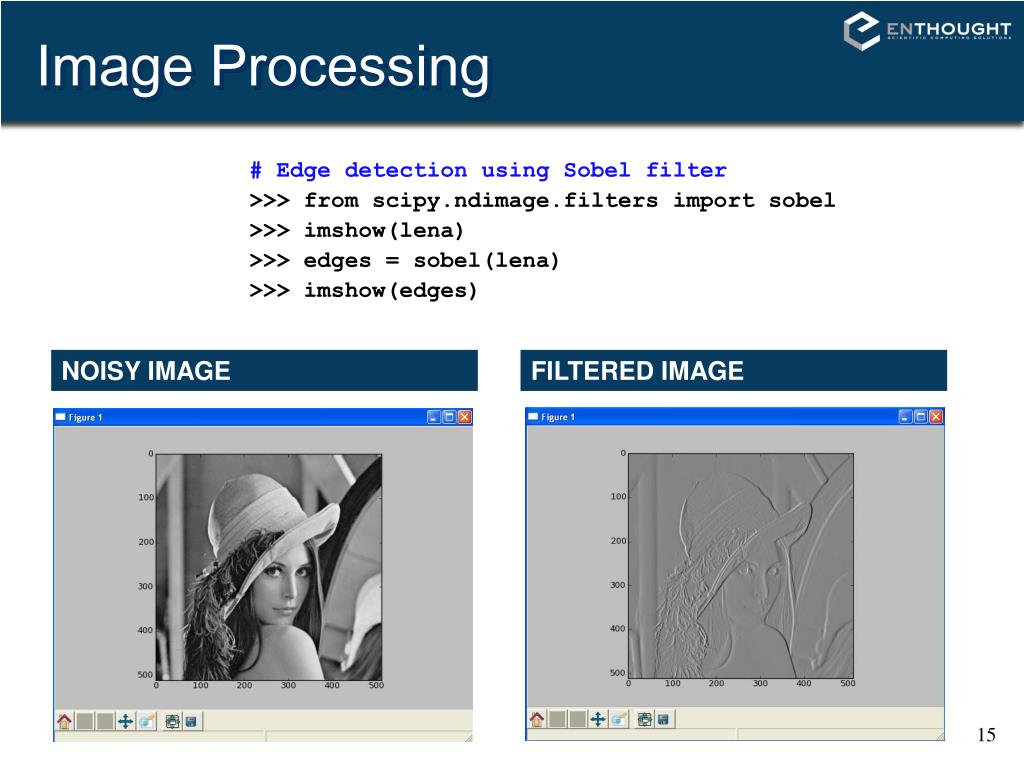Click the '# Edge detection using Sobel filter' comment

click(488, 170)
